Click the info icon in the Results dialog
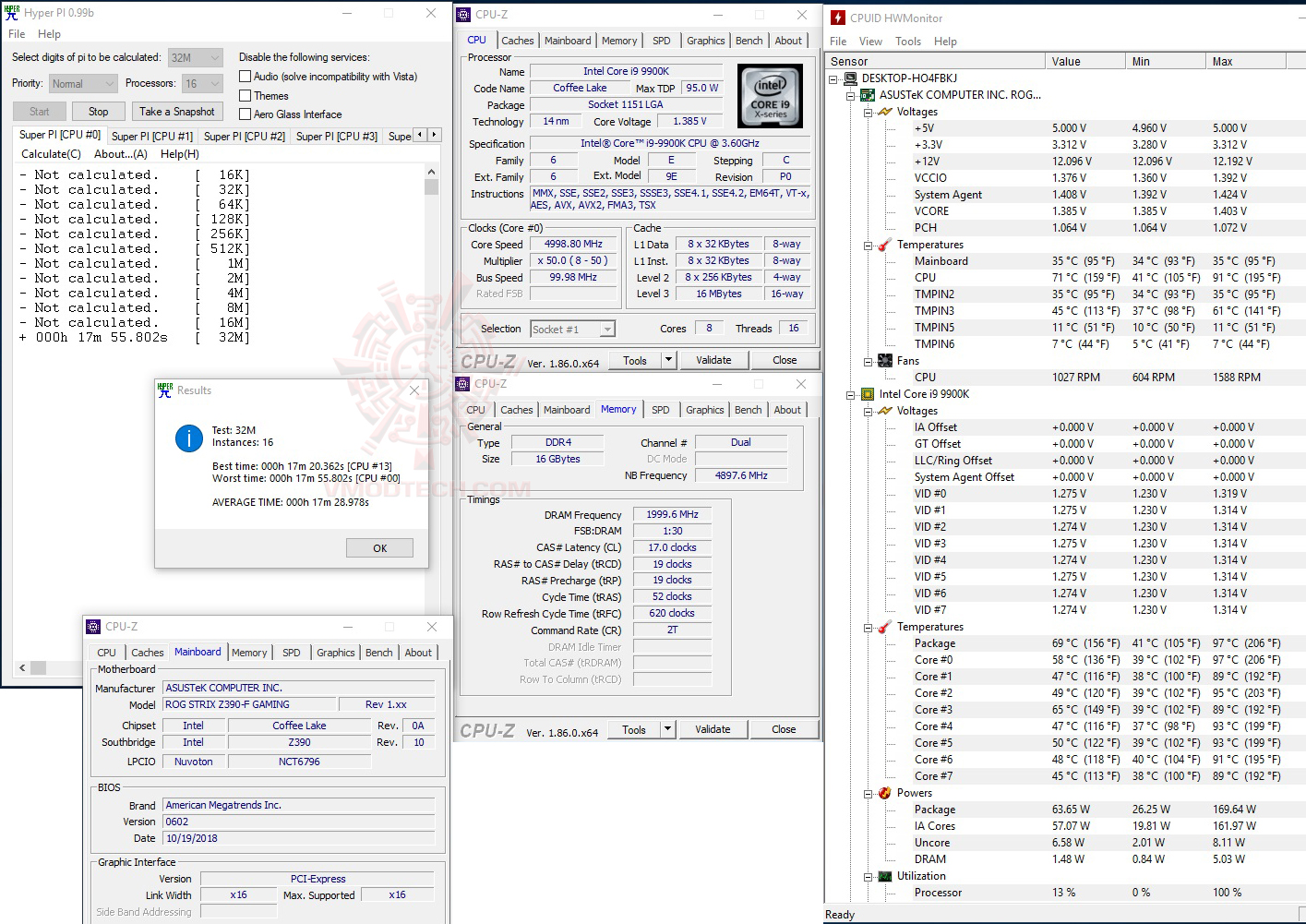 pos(189,438)
